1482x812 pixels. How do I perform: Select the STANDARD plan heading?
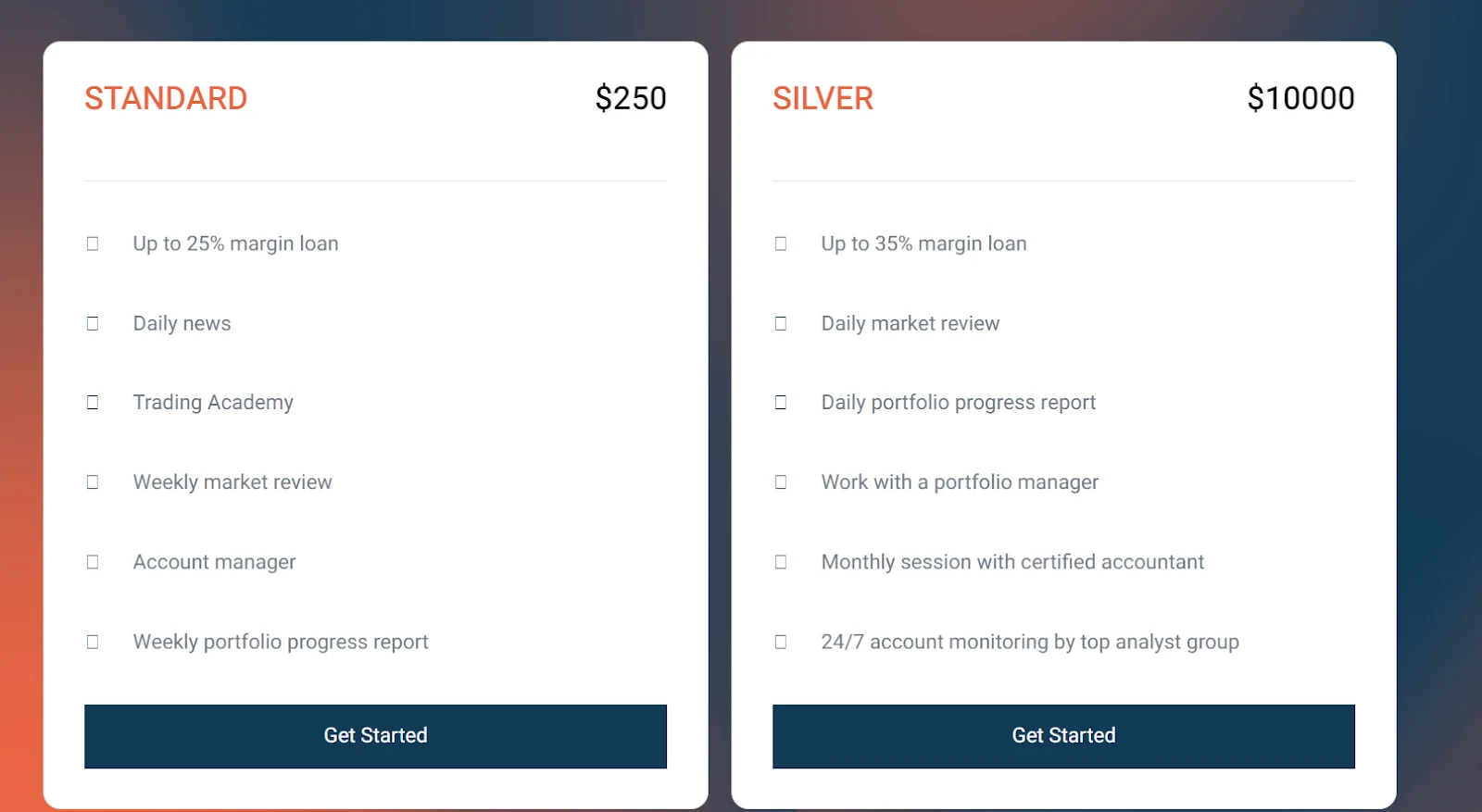(x=166, y=98)
